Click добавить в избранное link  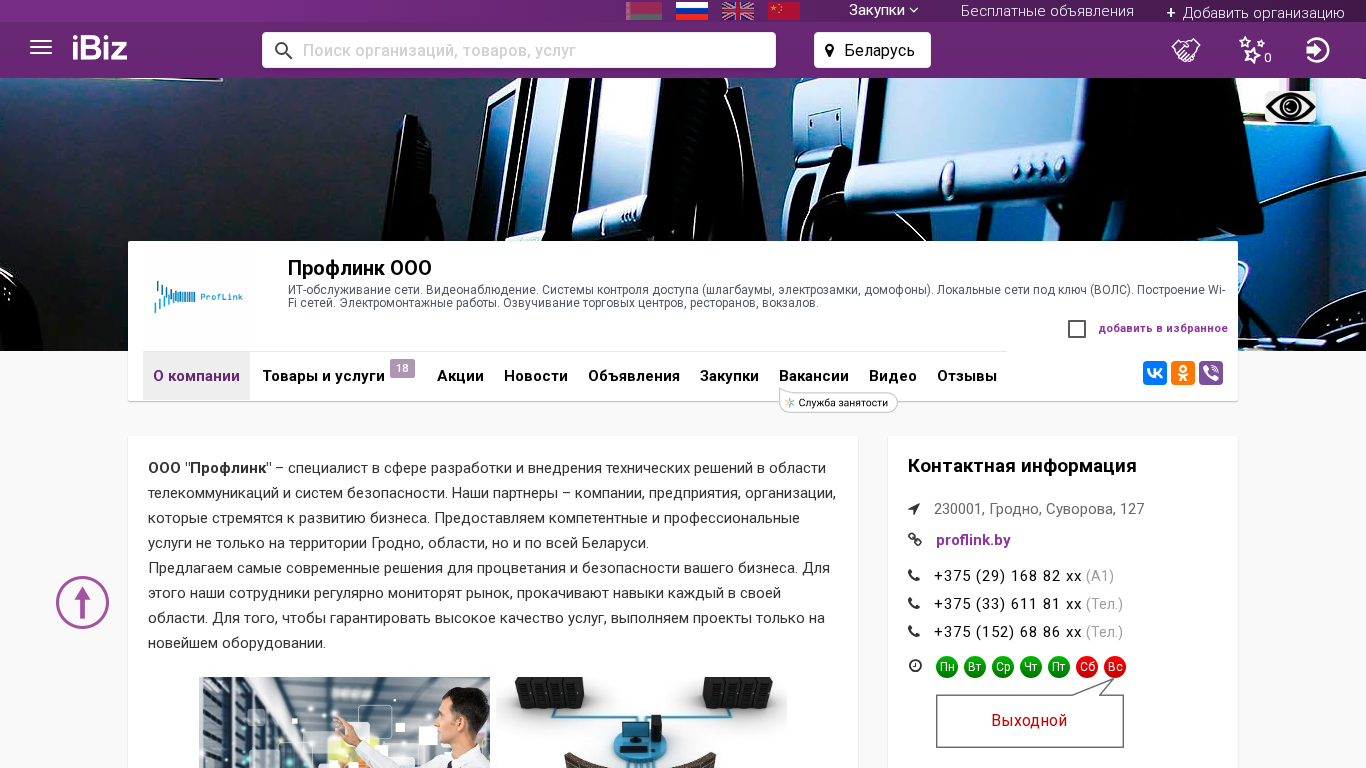pos(1163,328)
